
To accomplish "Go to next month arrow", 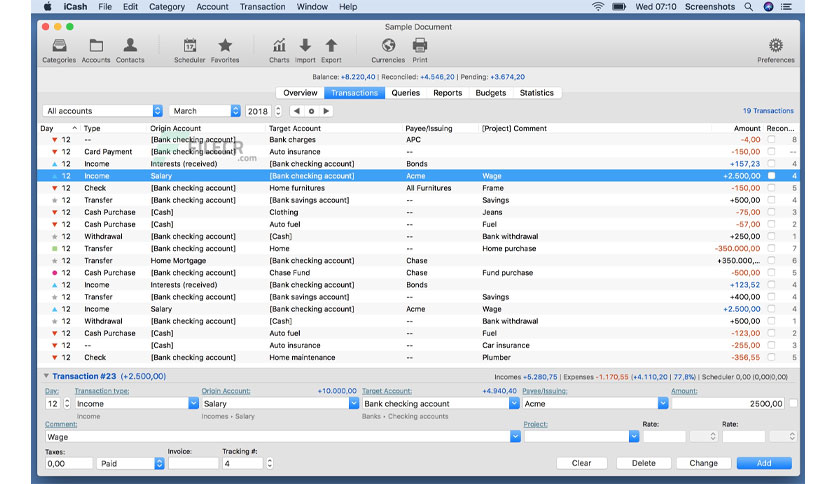I will 326,111.
